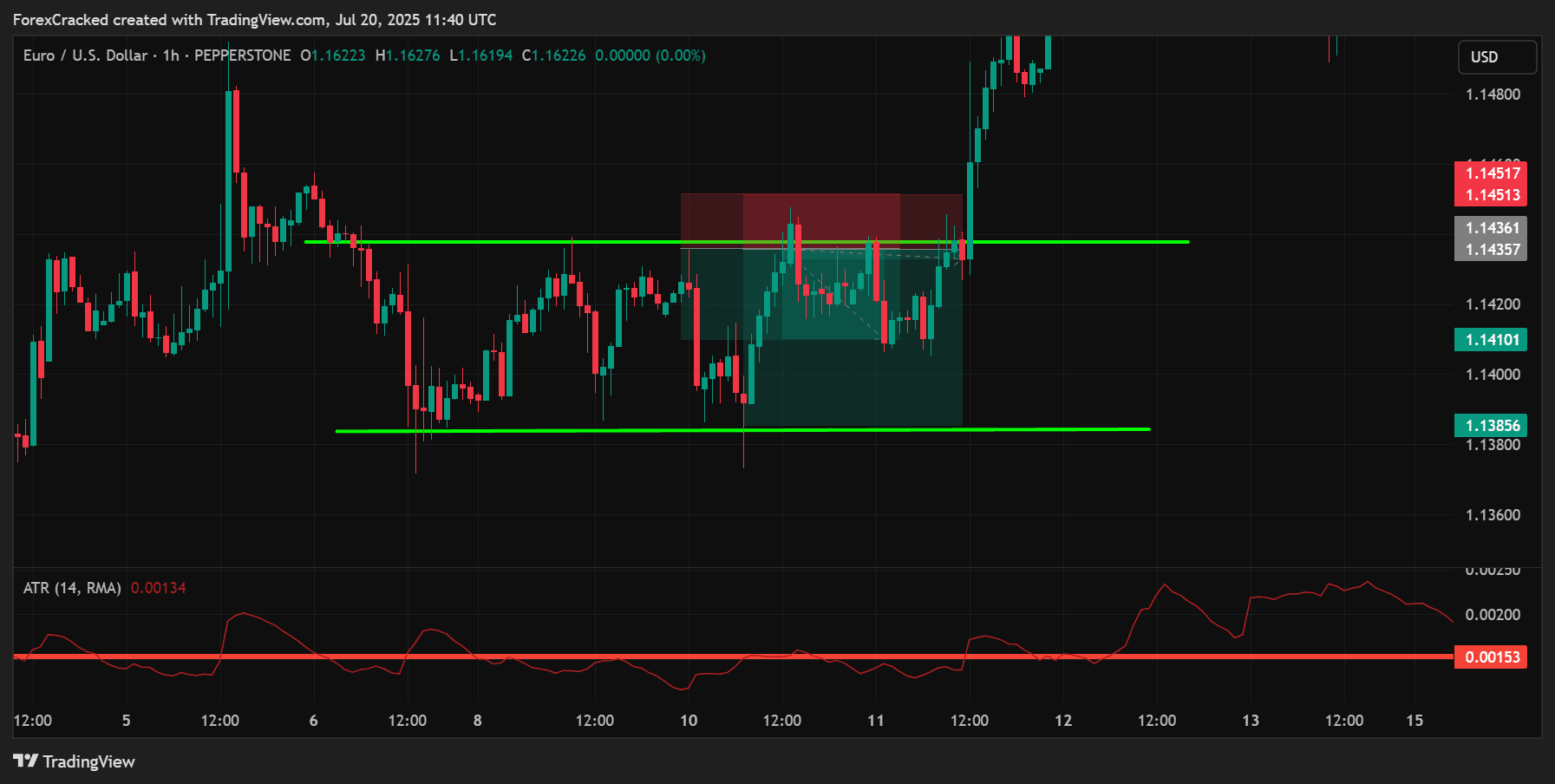The height and width of the screenshot is (784, 1555).
Task: Click the TradingView logo at bottom left
Action: tap(75, 761)
